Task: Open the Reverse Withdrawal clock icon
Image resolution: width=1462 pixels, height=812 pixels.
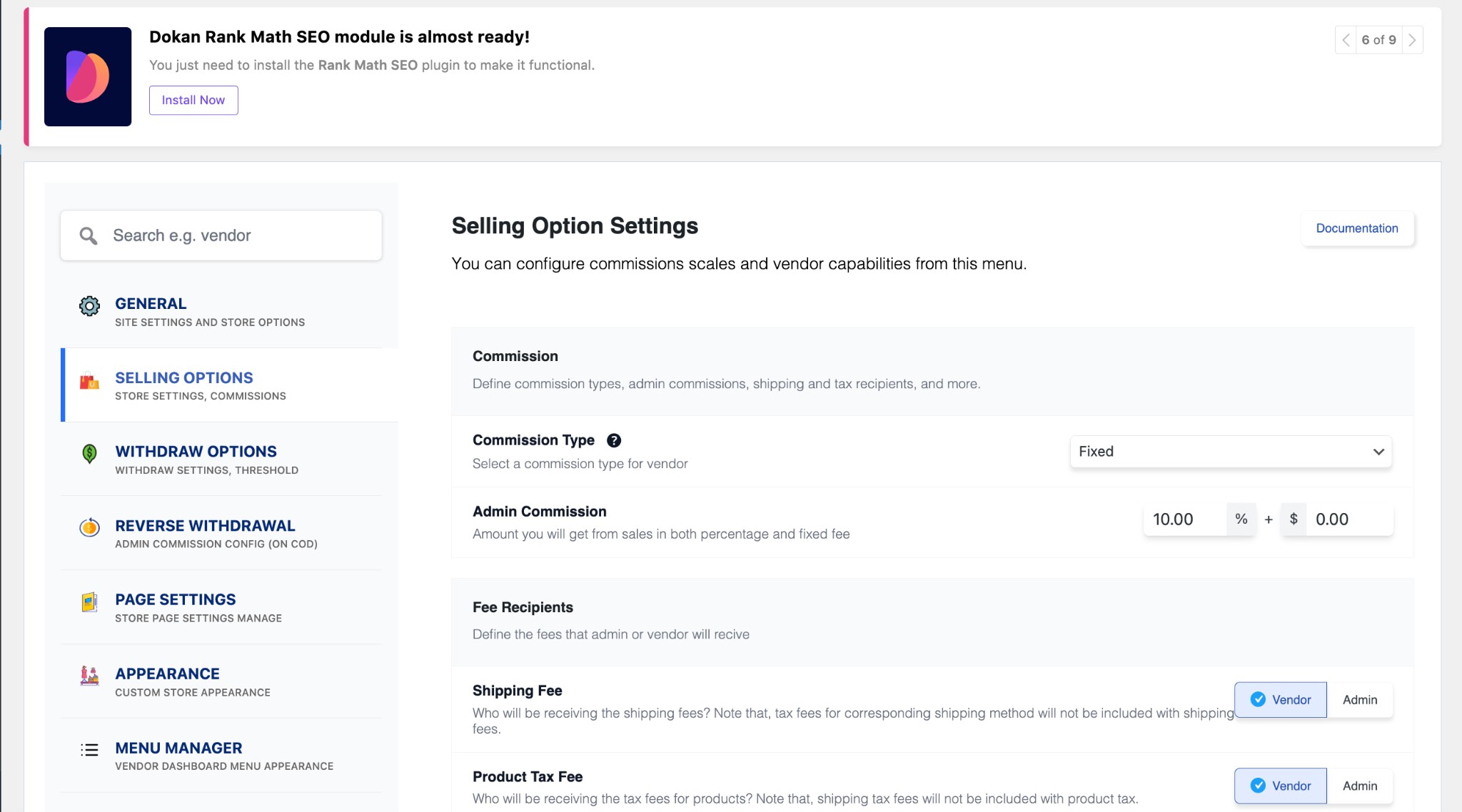Action: pyautogui.click(x=89, y=528)
